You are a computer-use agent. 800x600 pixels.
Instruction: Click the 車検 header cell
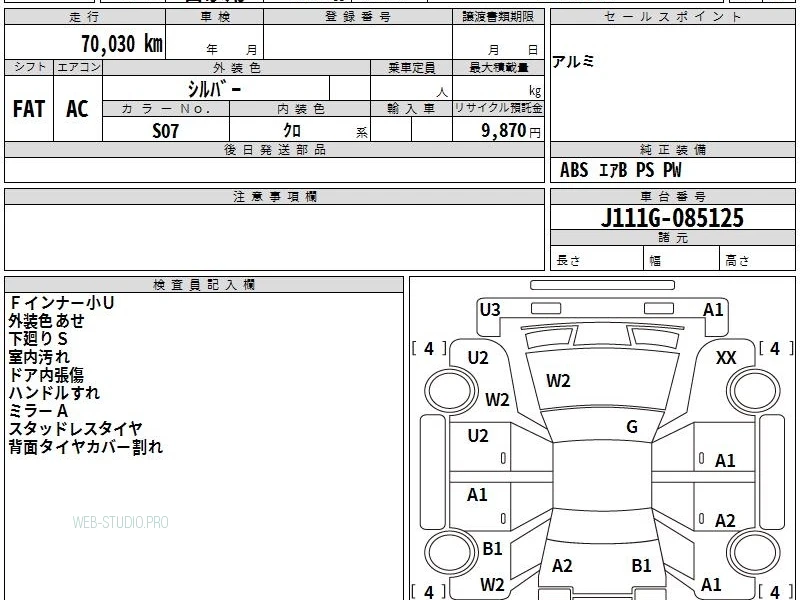(215, 16)
